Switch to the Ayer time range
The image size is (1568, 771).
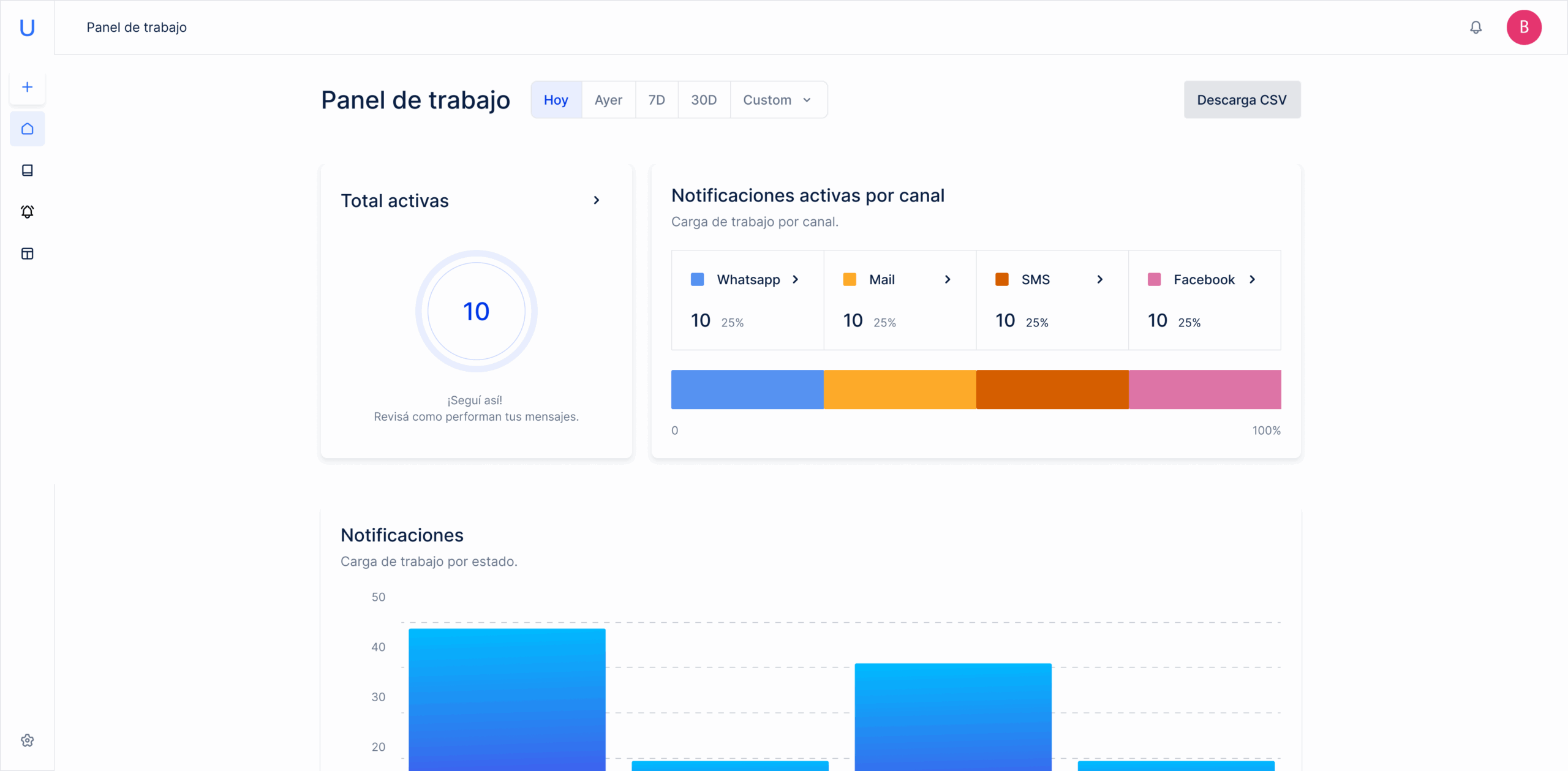[608, 100]
